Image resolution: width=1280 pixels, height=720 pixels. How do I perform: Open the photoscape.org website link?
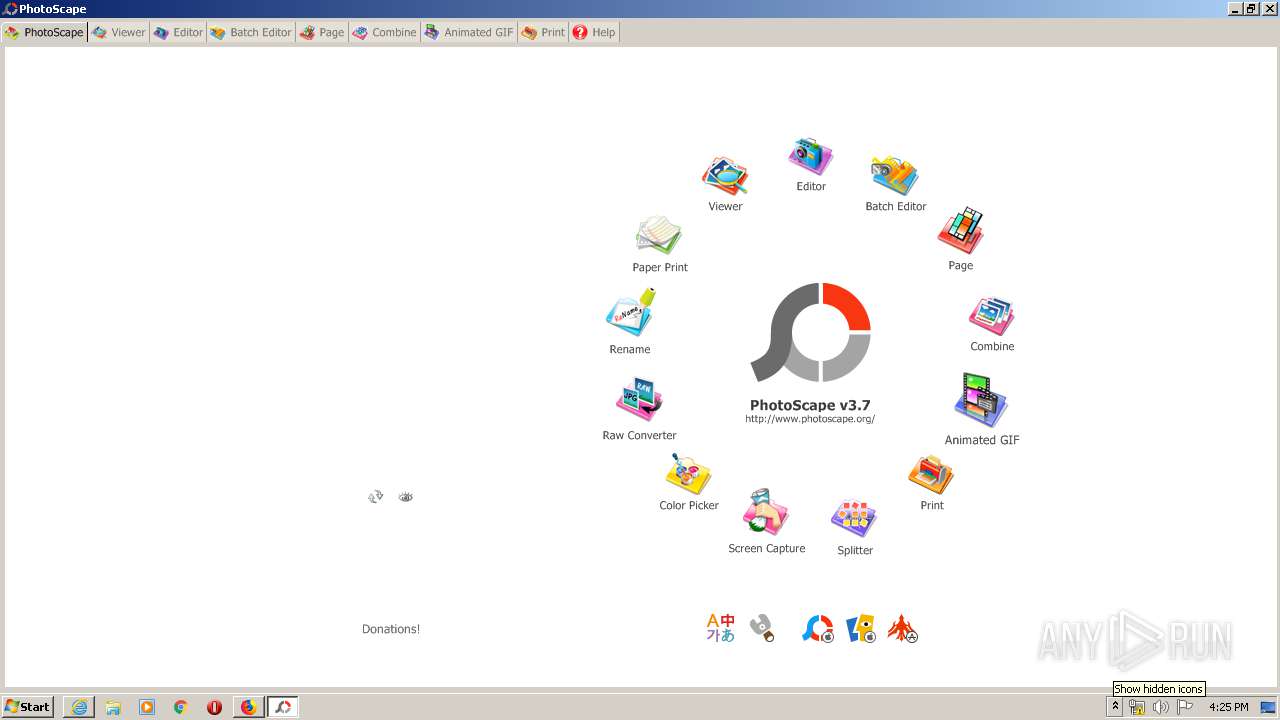pyautogui.click(x=810, y=419)
